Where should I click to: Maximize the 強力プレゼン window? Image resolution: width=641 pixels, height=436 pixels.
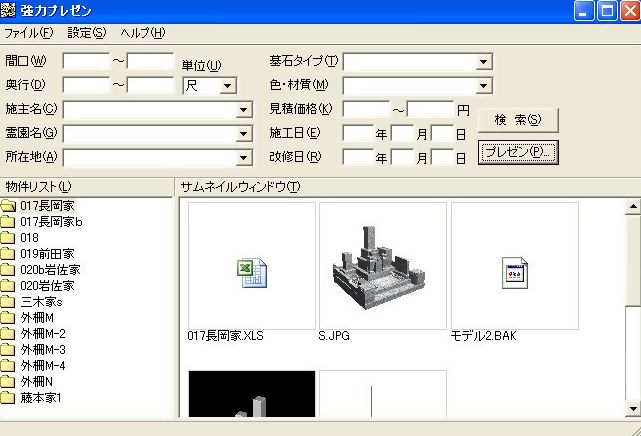(x=607, y=11)
